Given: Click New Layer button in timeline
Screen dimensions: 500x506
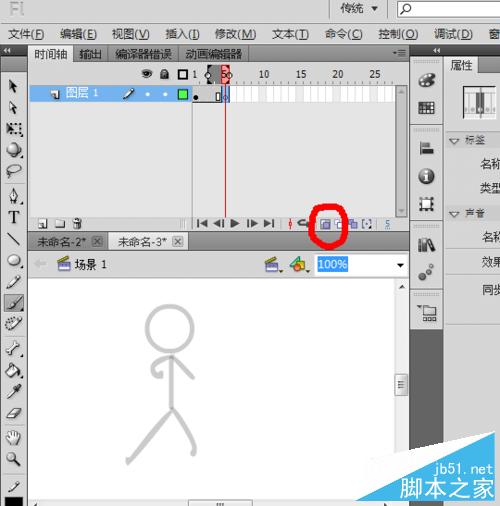Looking at the screenshot, I should pos(43,224).
